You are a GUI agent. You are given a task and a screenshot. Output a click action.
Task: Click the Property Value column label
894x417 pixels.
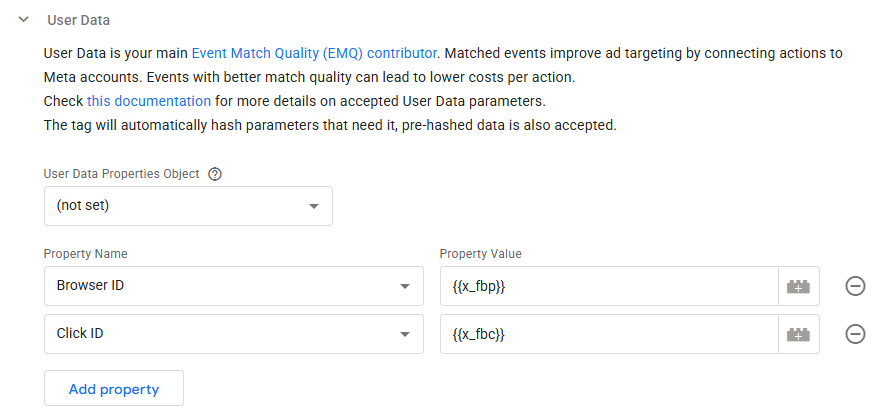point(481,254)
